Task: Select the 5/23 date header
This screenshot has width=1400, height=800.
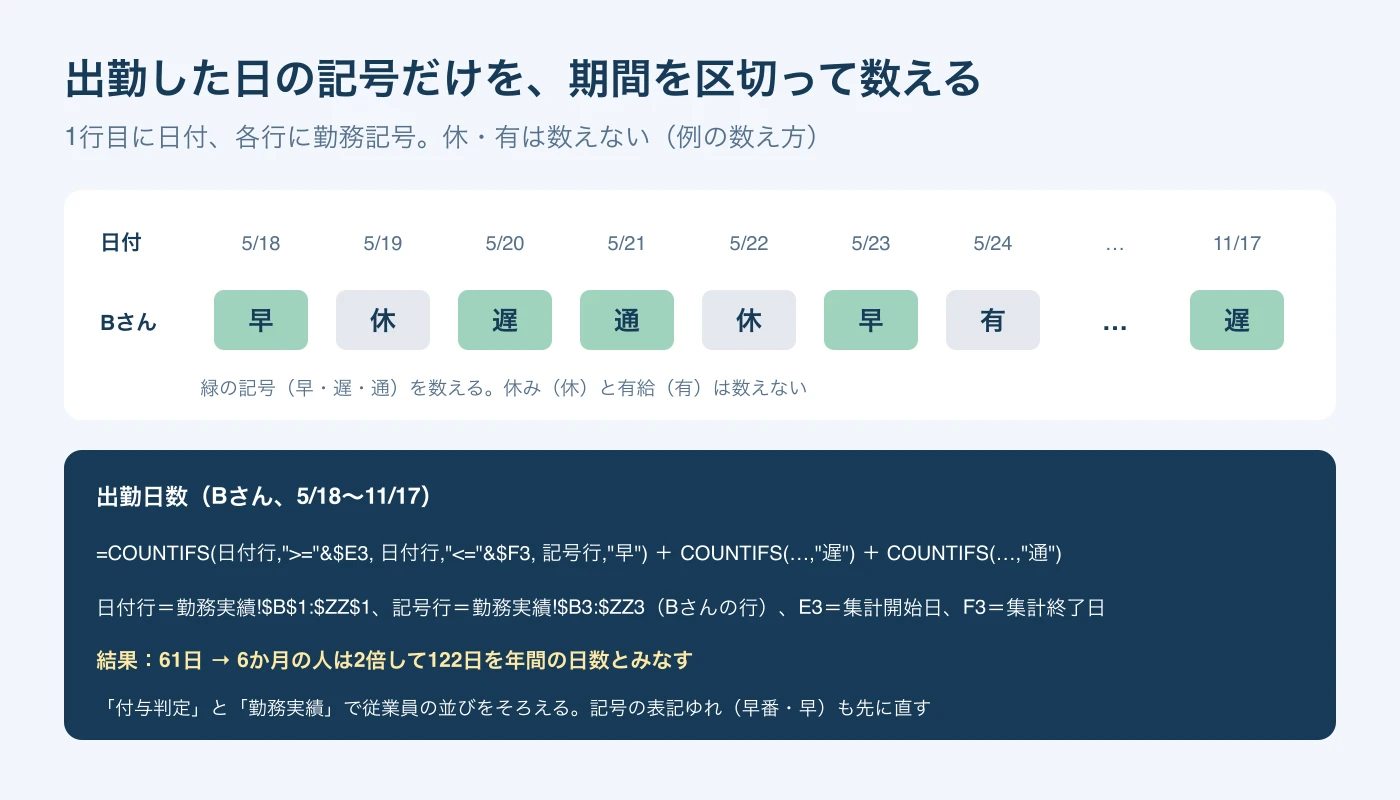Action: pyautogui.click(x=871, y=243)
